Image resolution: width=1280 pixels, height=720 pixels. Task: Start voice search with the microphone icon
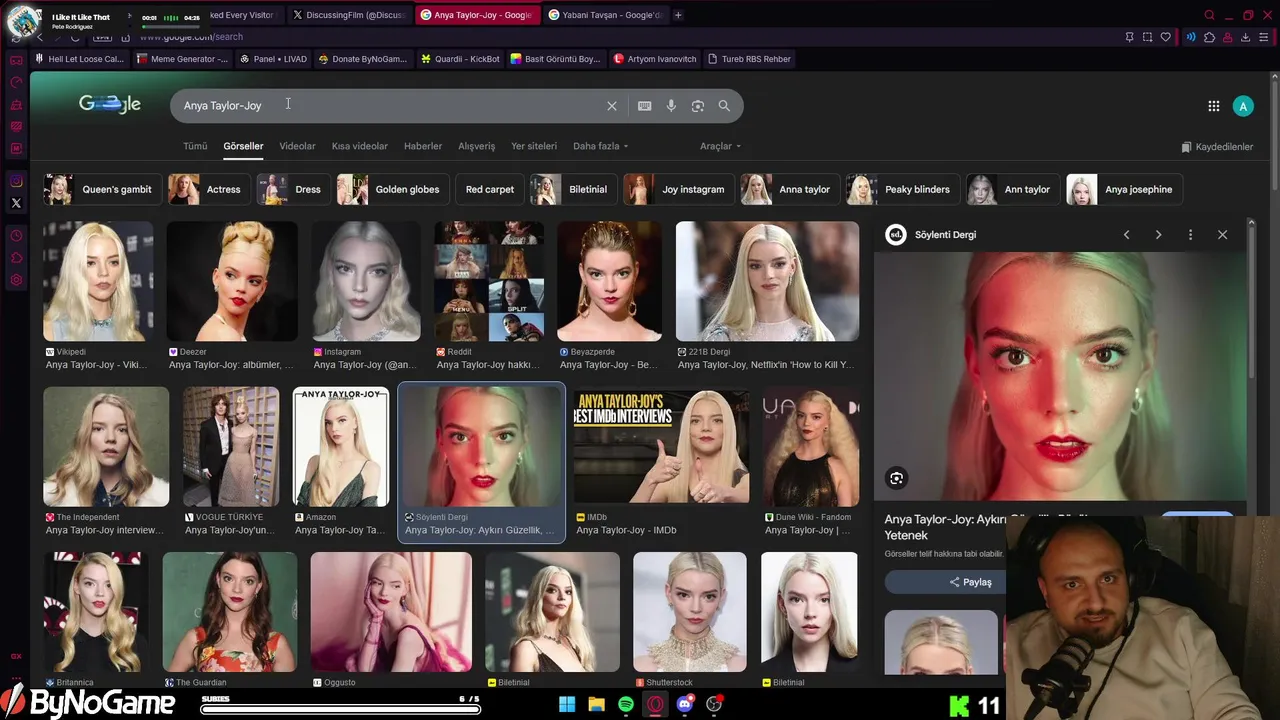click(x=671, y=106)
